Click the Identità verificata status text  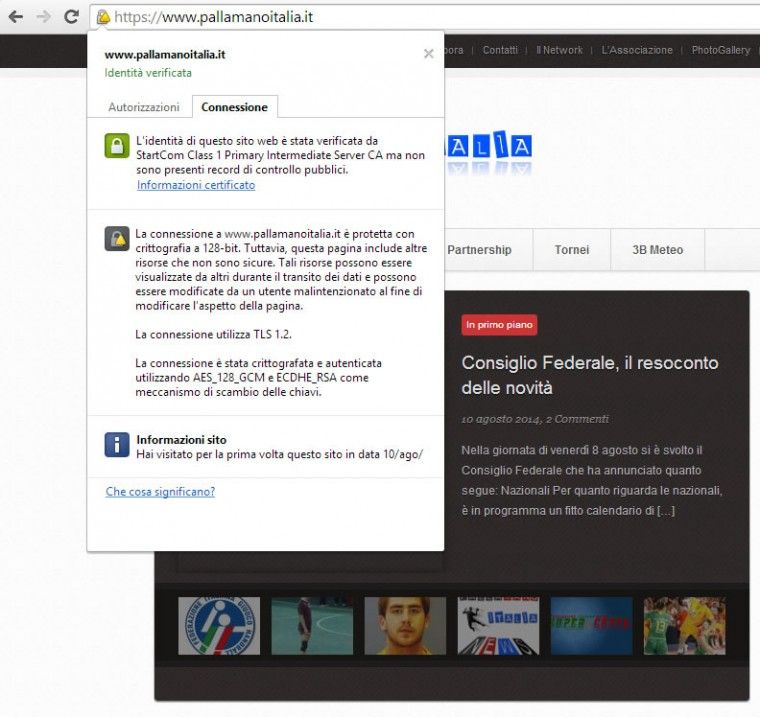(x=148, y=73)
